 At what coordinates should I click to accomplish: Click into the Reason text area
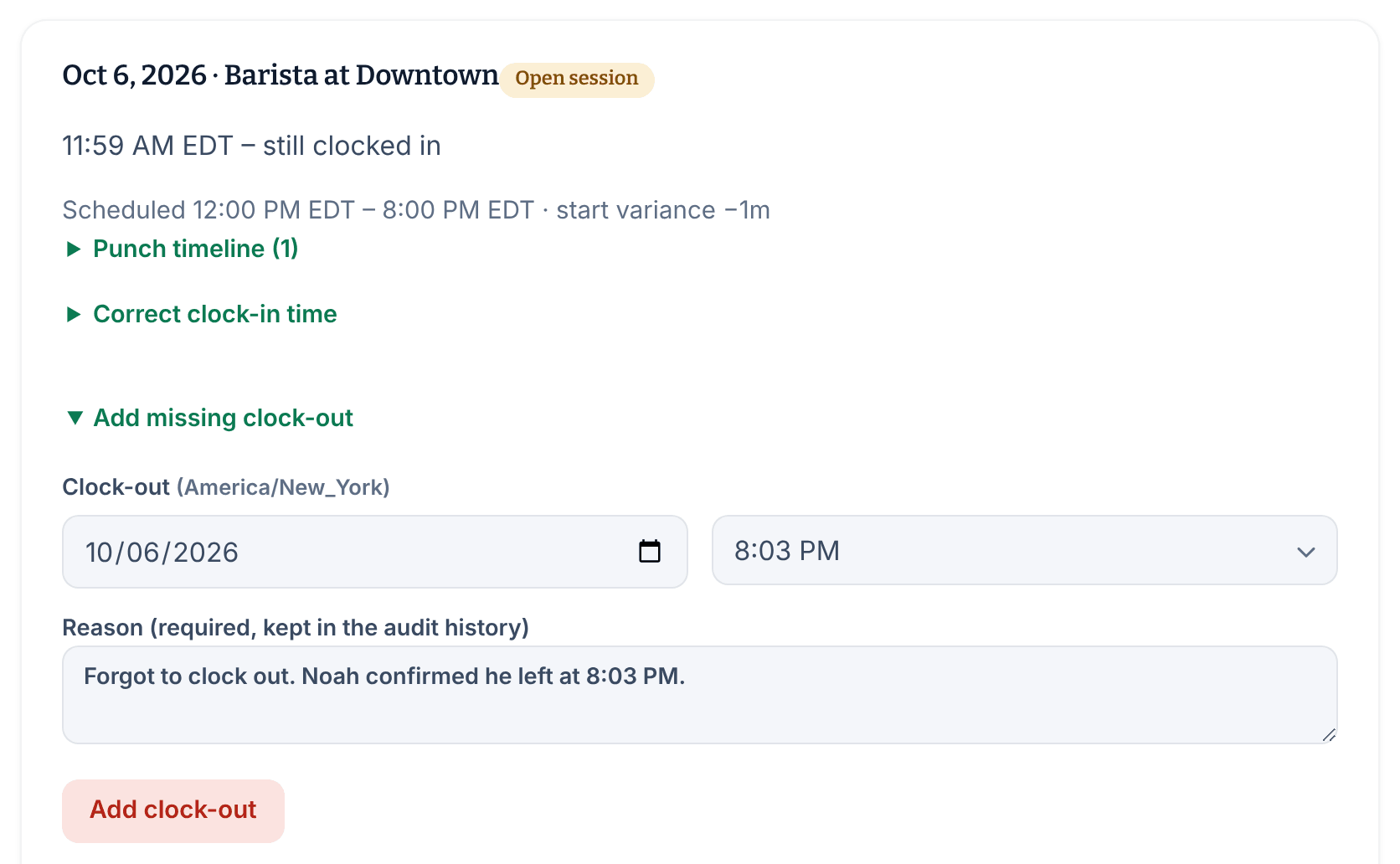pyautogui.click(x=700, y=695)
